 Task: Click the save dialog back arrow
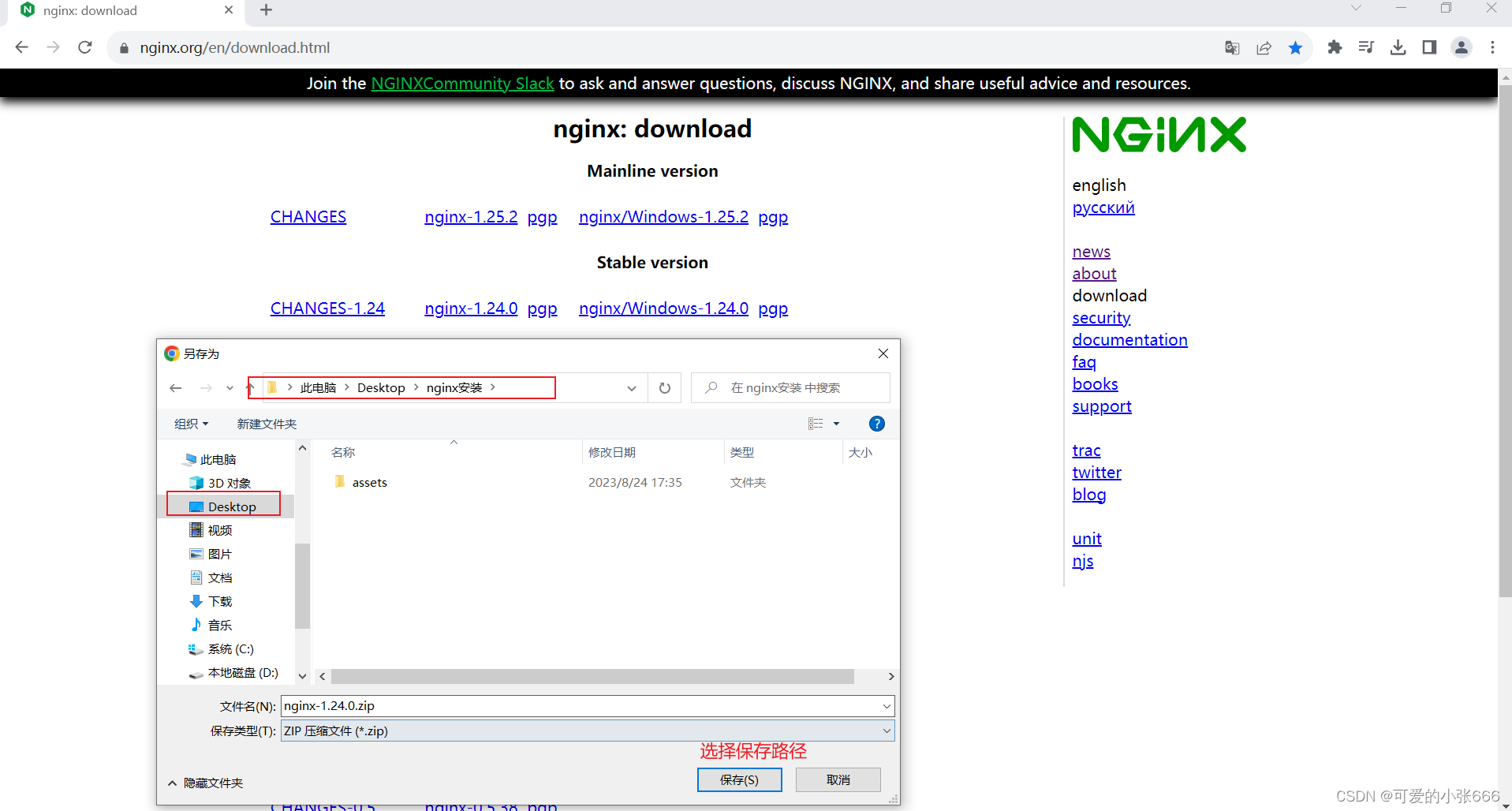pos(176,388)
